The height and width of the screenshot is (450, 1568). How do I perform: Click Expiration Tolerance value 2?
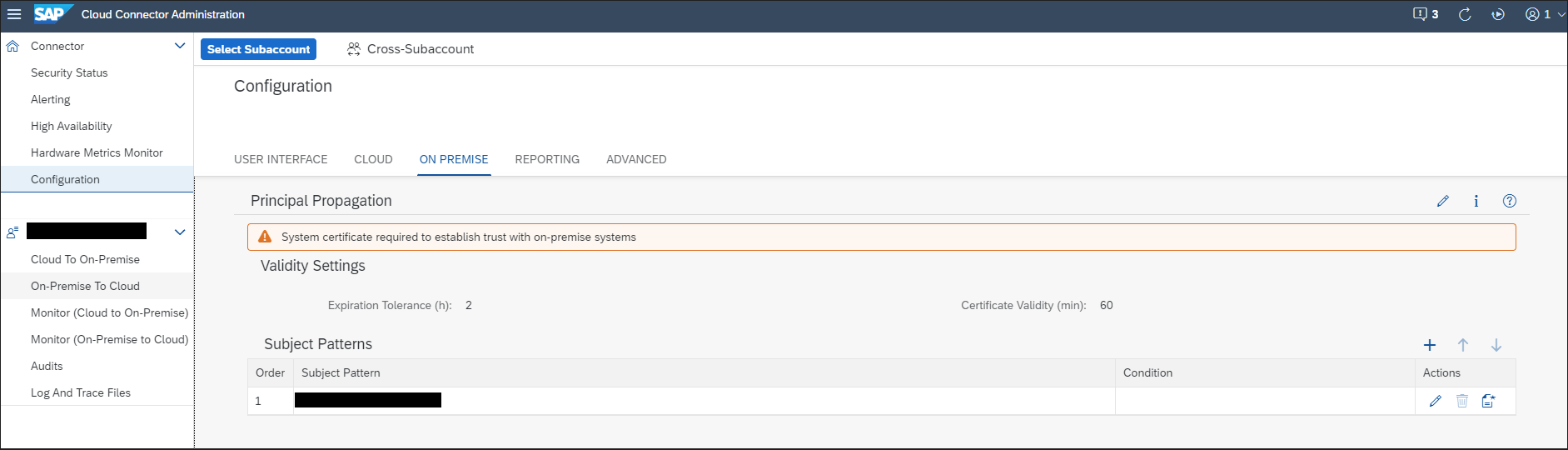tap(469, 305)
